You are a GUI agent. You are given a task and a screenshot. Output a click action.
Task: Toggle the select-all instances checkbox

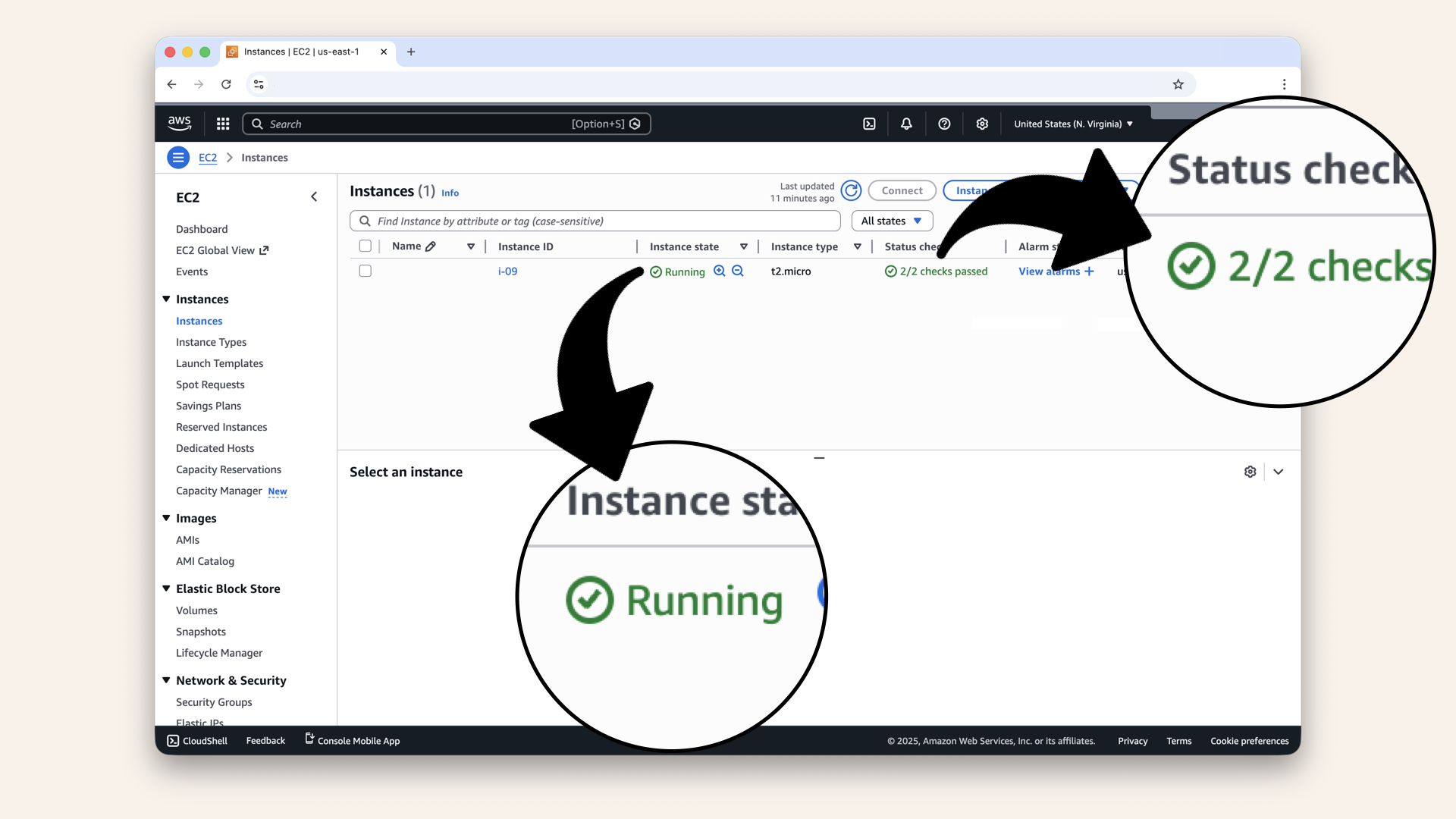point(366,246)
